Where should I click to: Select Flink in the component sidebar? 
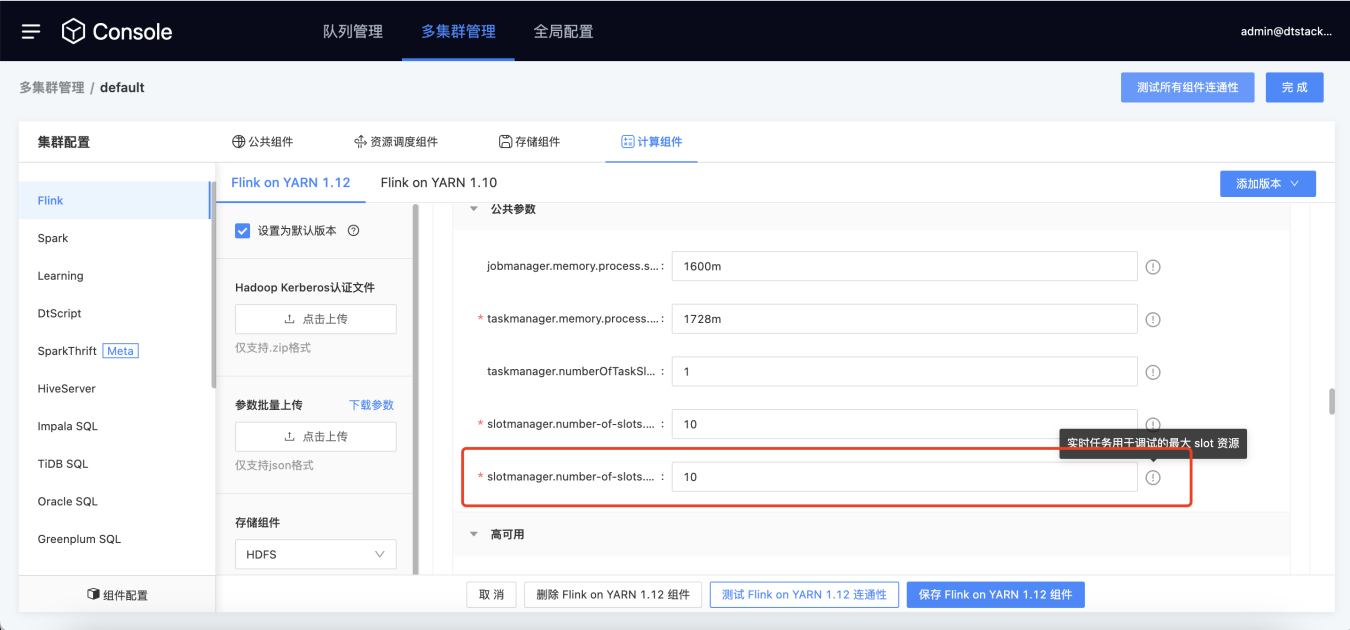pyautogui.click(x=114, y=200)
